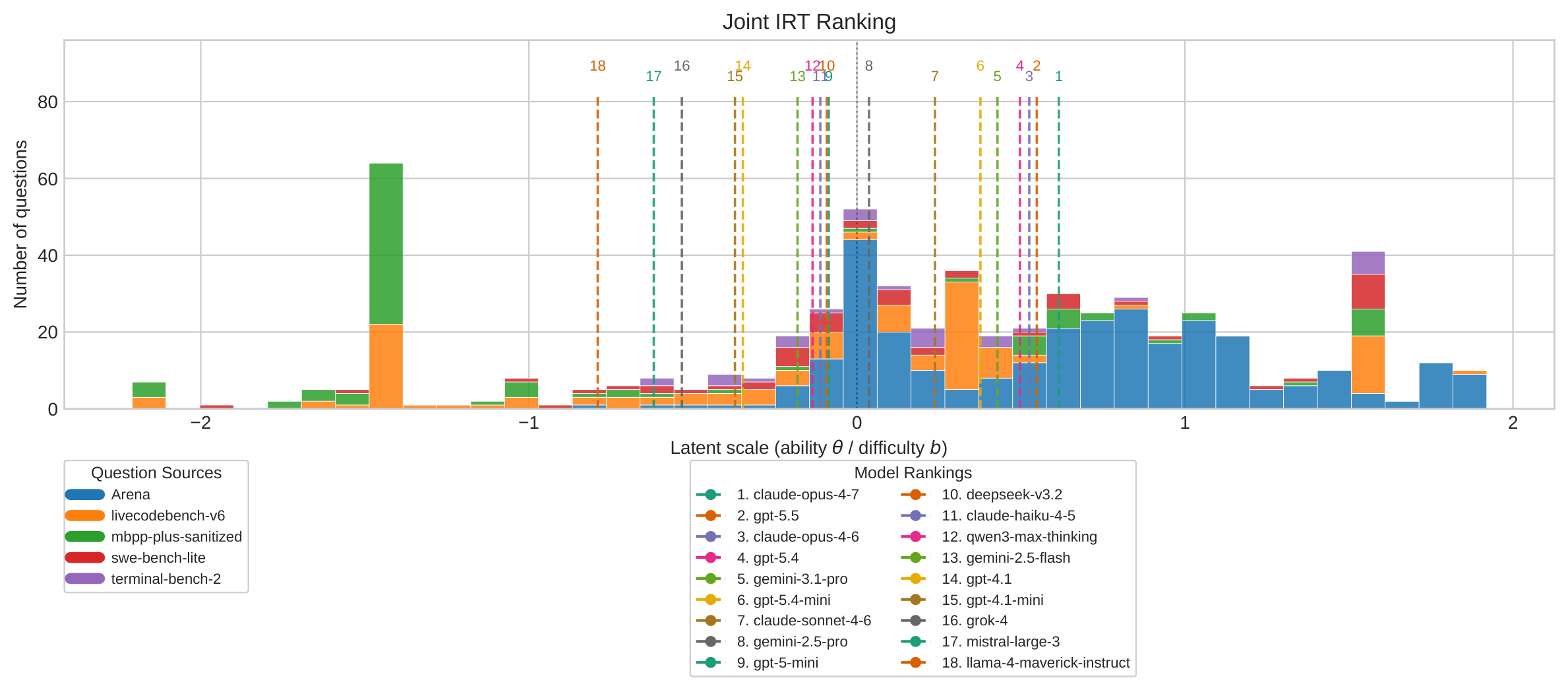Click the gpt-5.5 legend marker
This screenshot has height=690, width=1568.
point(711,516)
